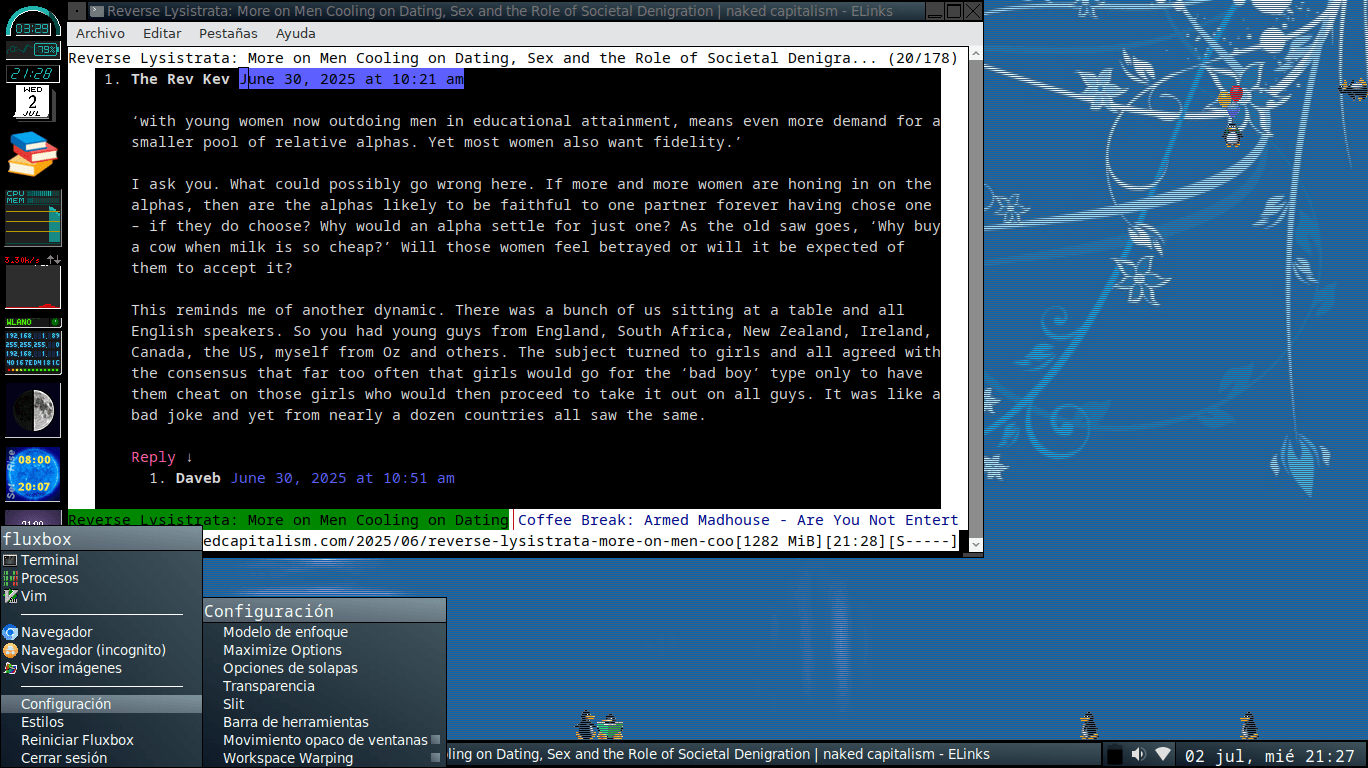Expand Slit submenu
Viewport: 1368px width, 768px height.
click(x=324, y=704)
